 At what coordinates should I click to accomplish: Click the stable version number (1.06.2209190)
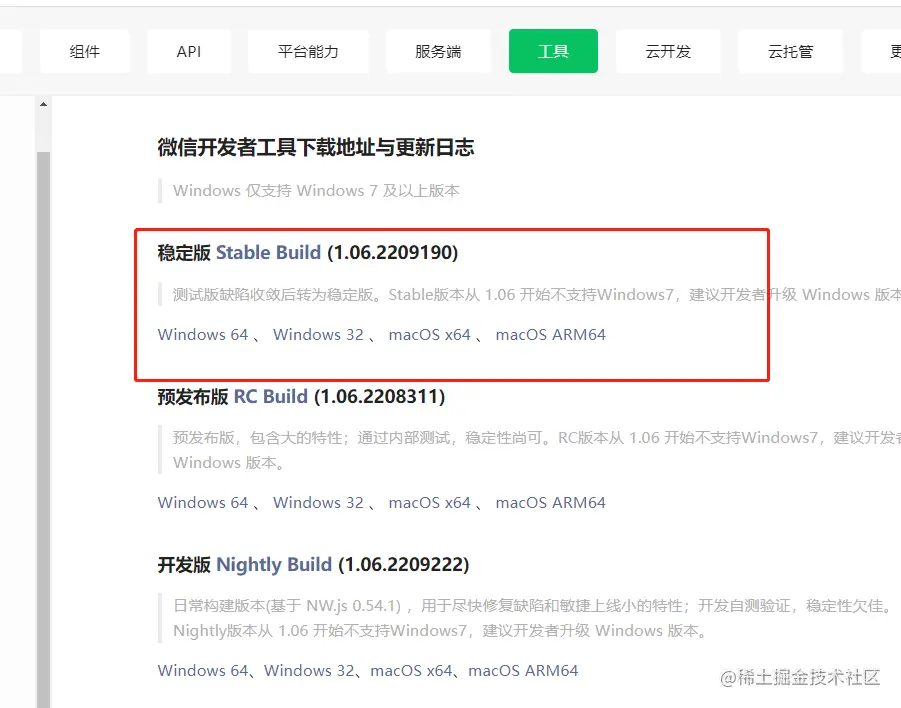click(392, 252)
